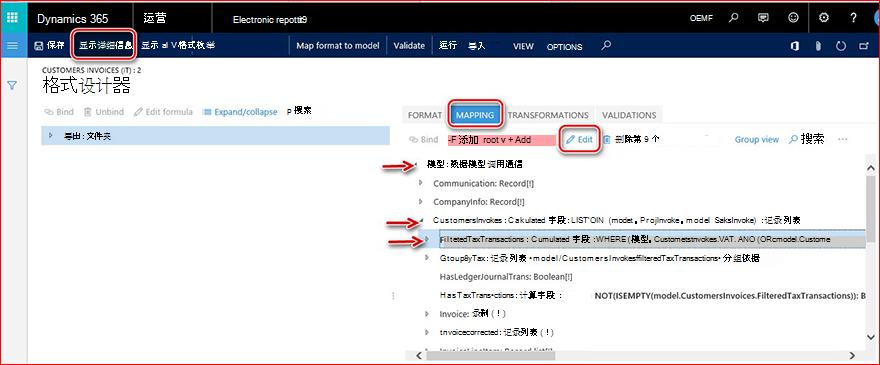Collapse CustomersInvokes node
Screen dimensions: 880x365
pos(421,220)
